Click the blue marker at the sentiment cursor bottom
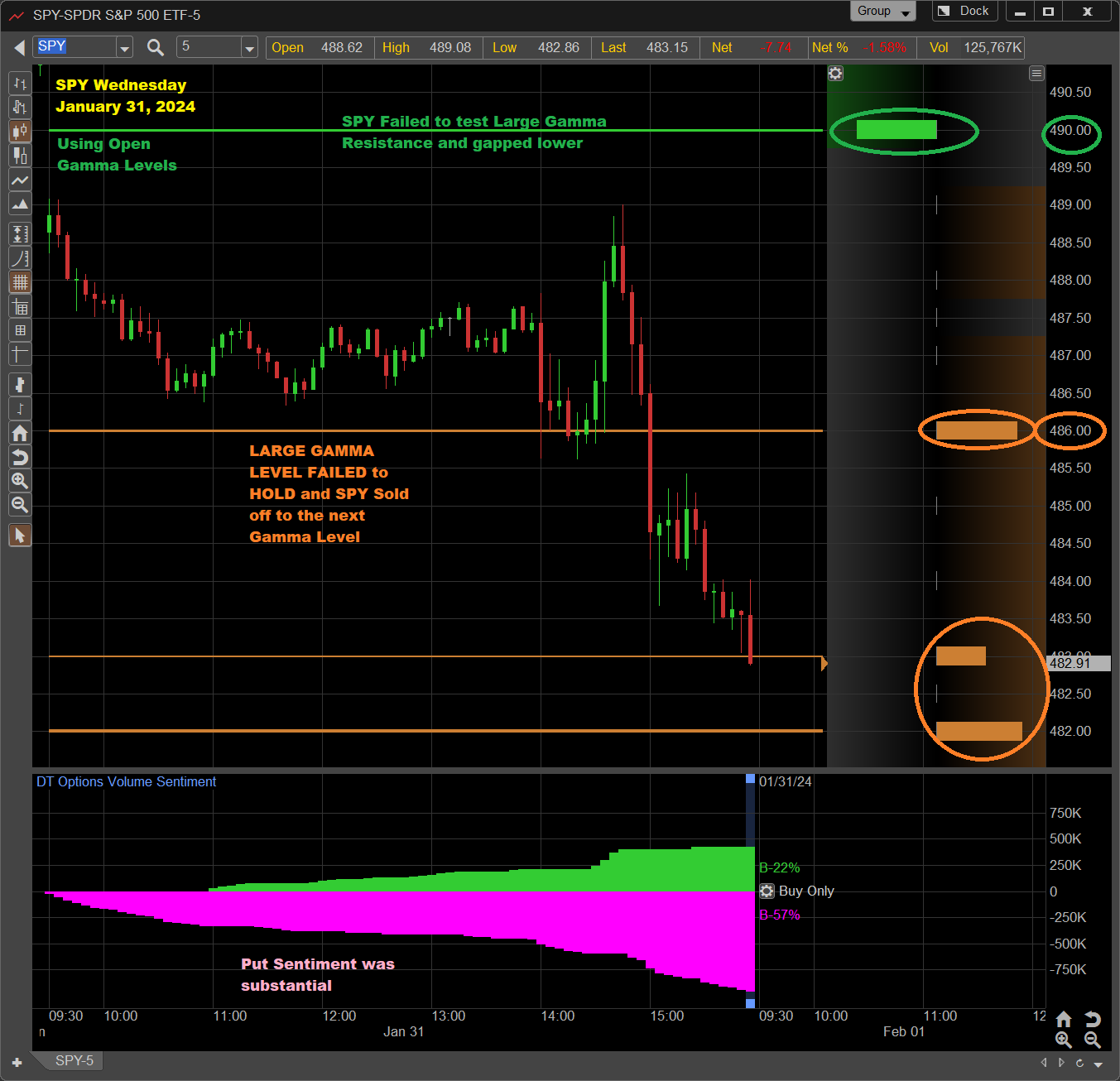The image size is (1120, 1081). click(x=750, y=1003)
